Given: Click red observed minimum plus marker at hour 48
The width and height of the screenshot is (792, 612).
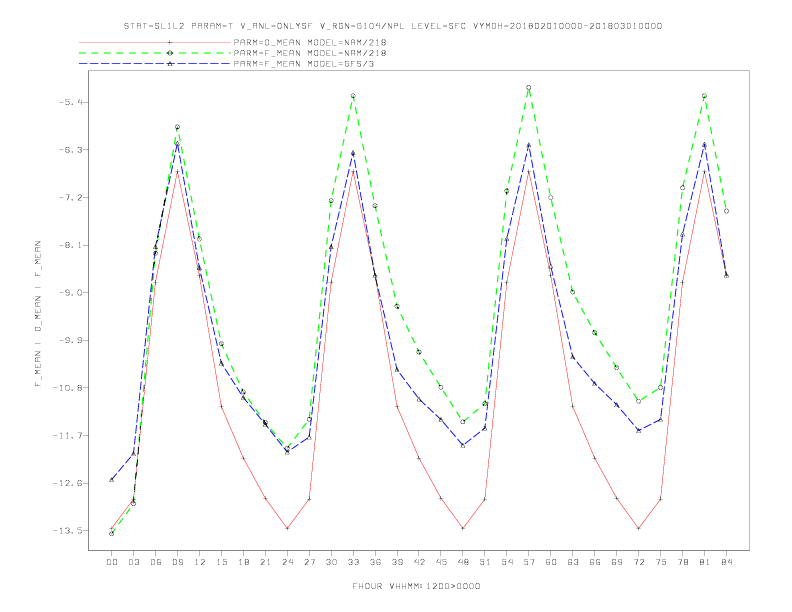Looking at the screenshot, I should point(463,528).
